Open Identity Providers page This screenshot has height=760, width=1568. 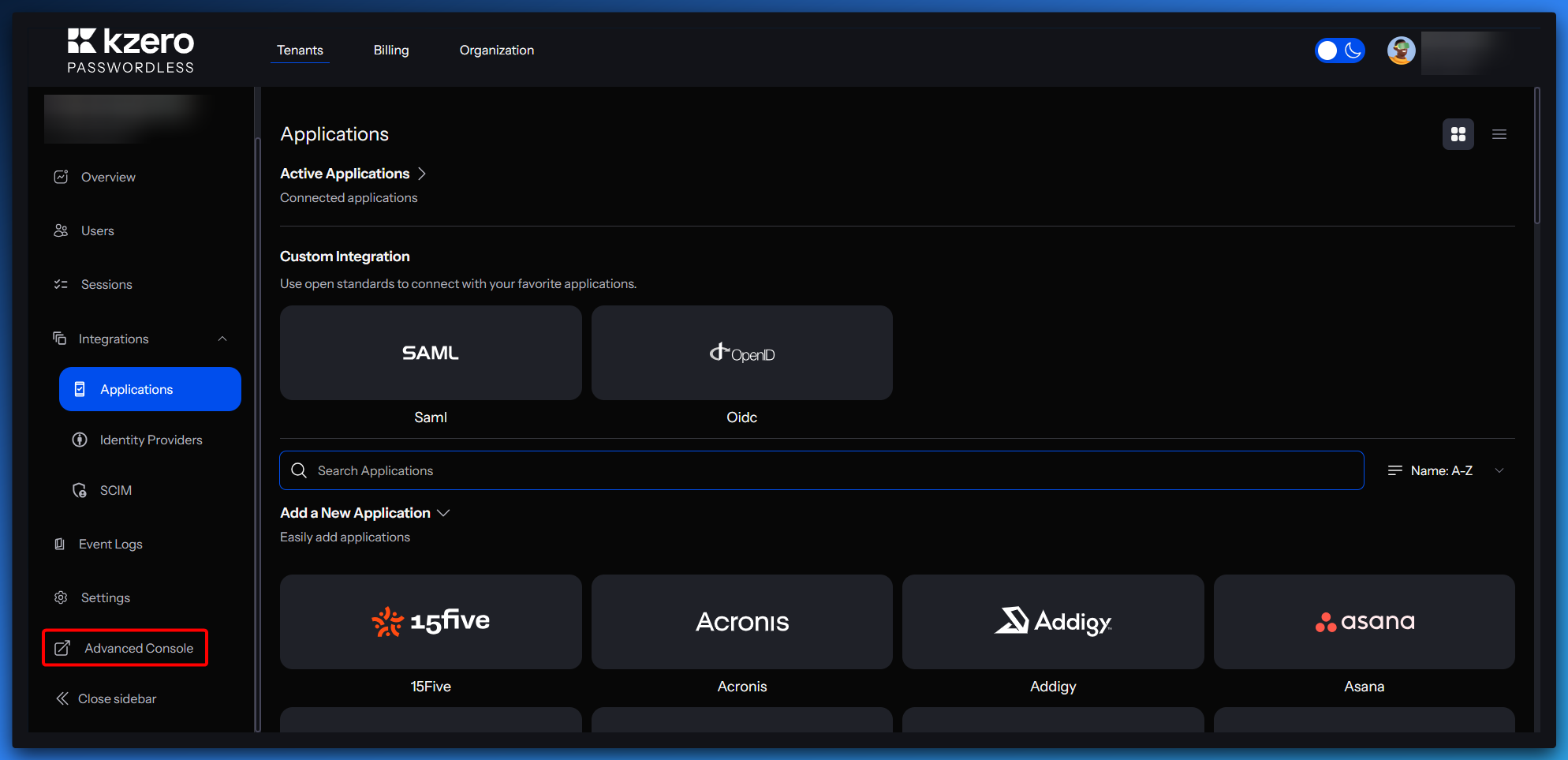151,440
